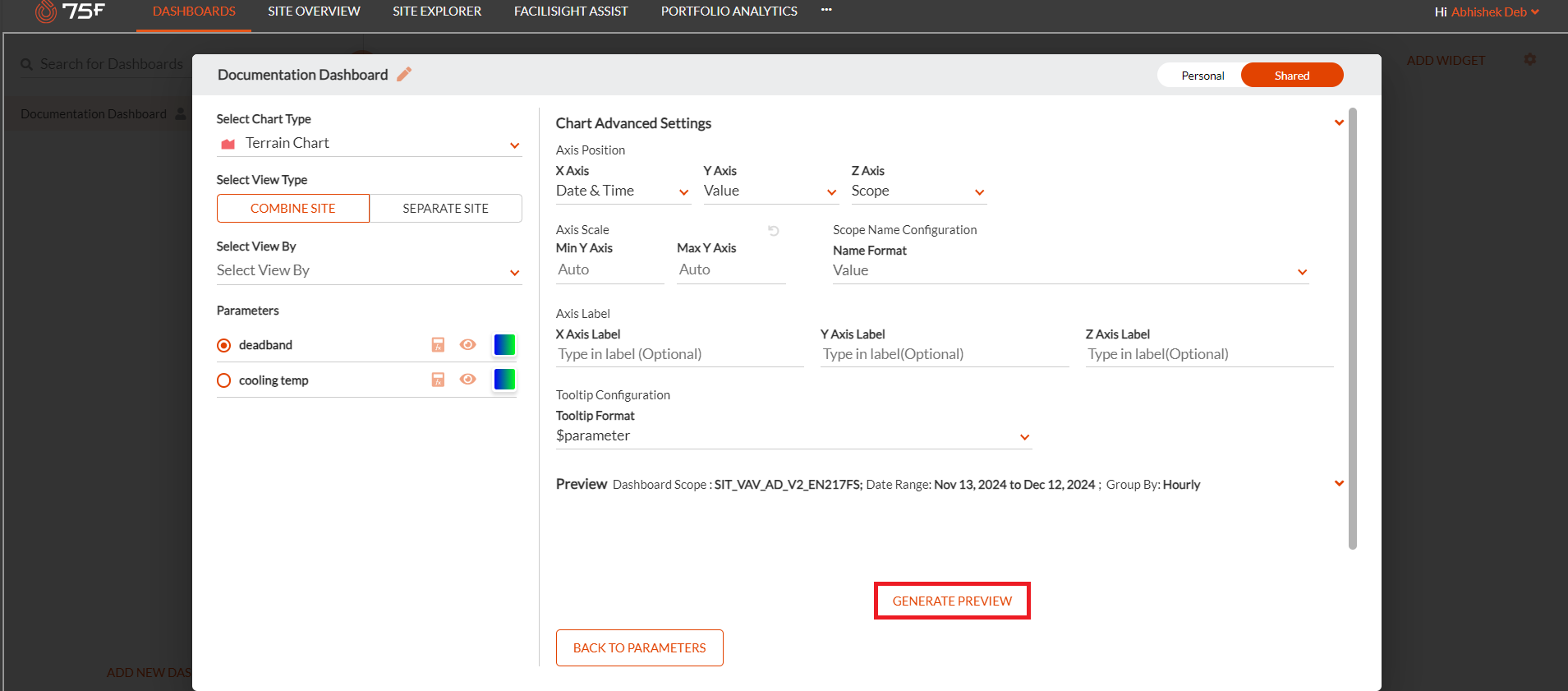Viewport: 1568px width, 691px height.
Task: Select the deadband radio button
Action: click(223, 345)
